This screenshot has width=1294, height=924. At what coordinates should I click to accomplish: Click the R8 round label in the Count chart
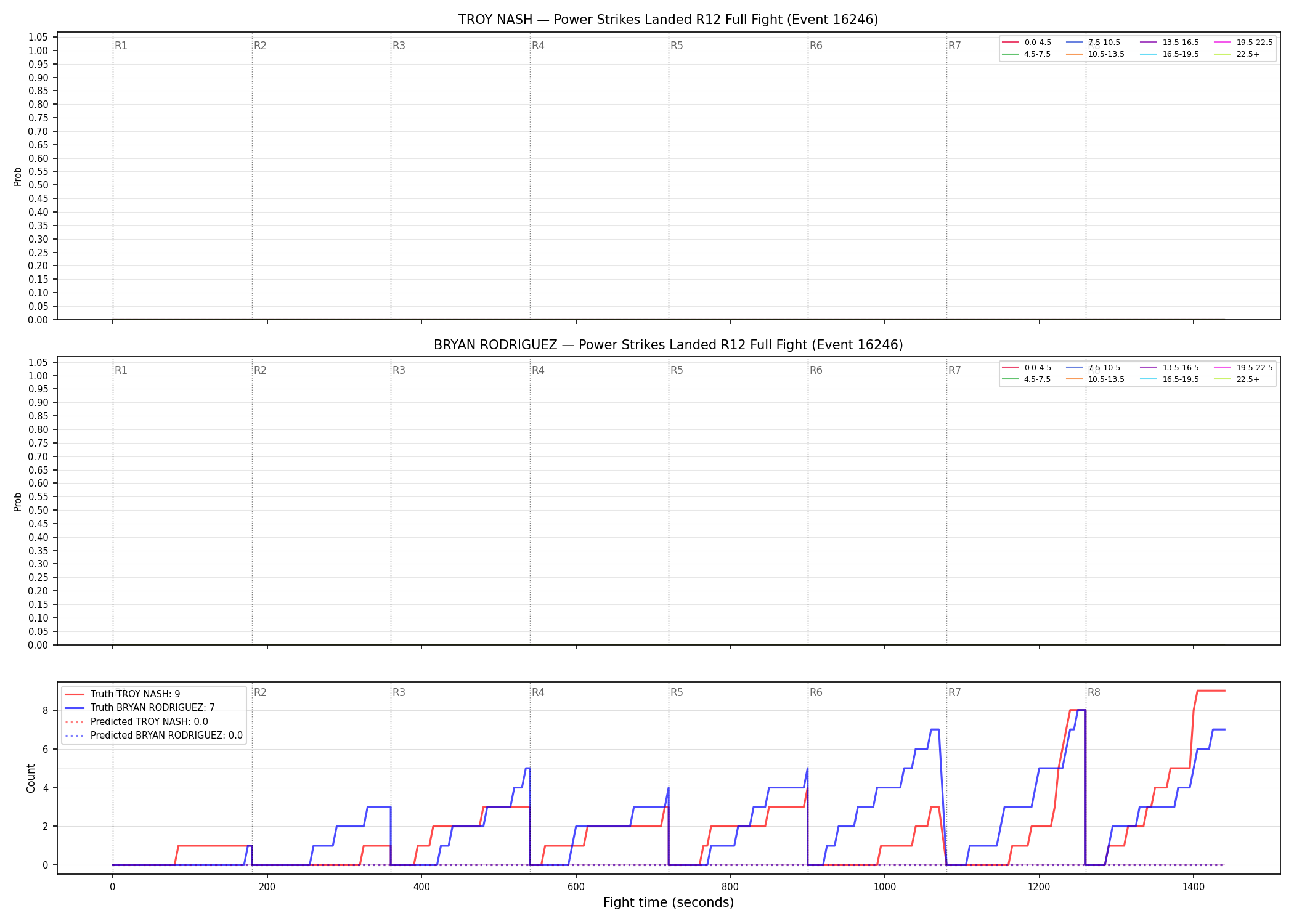(1094, 692)
